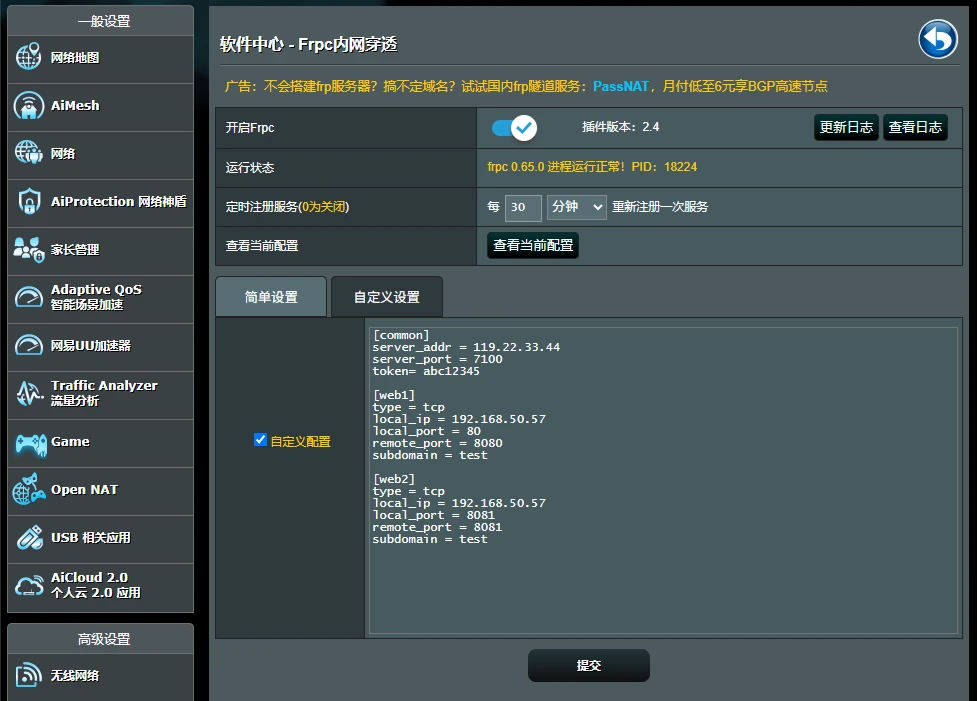Open AiProtection 网络神盾 menu entry
The height and width of the screenshot is (701, 977).
click(x=100, y=203)
